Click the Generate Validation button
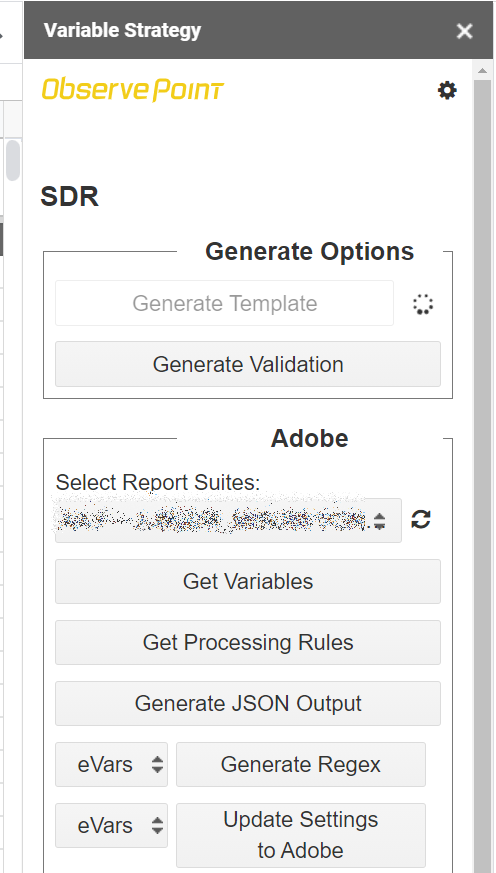Screen dimensions: 496x873 [248, 364]
